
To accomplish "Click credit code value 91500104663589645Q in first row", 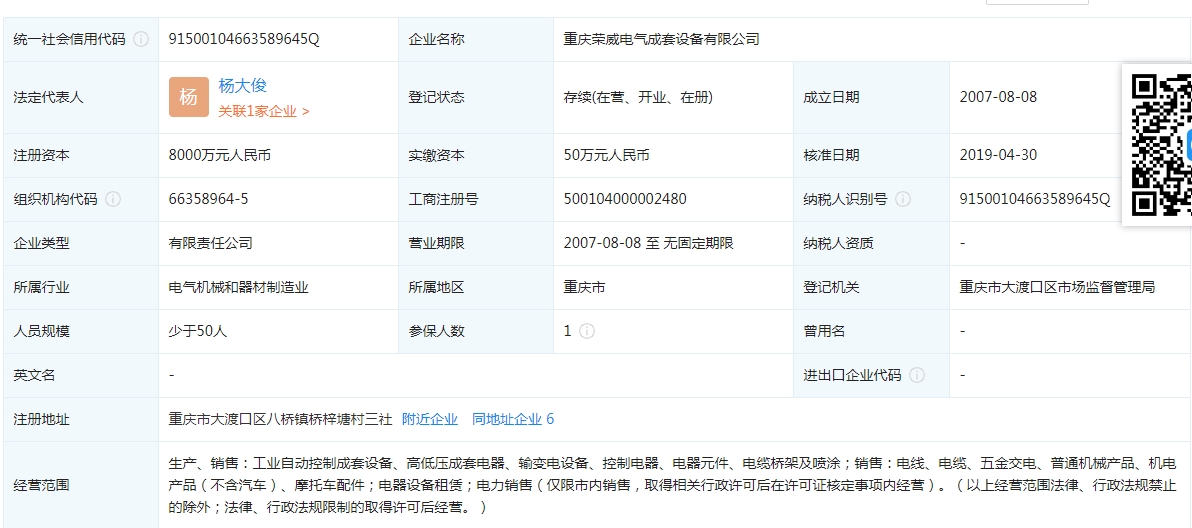I will [x=244, y=39].
